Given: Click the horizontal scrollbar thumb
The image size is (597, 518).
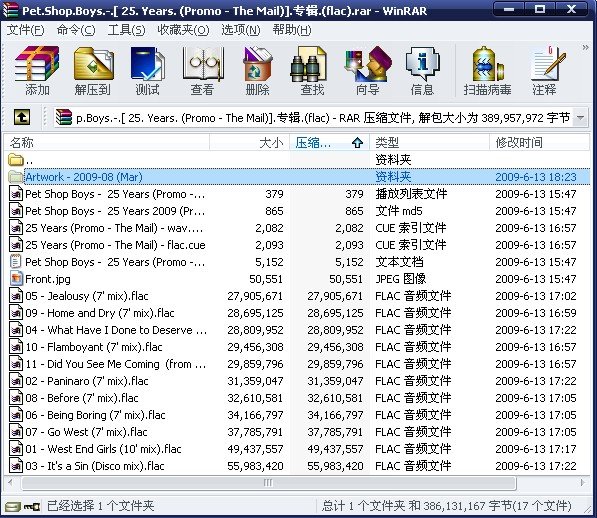Looking at the screenshot, I should (268, 483).
